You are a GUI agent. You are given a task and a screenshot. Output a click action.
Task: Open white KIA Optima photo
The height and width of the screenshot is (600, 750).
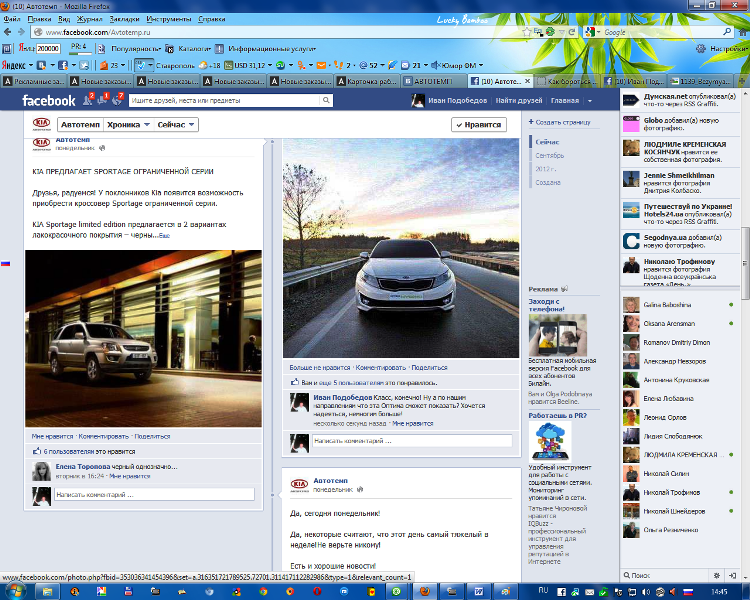pos(401,248)
